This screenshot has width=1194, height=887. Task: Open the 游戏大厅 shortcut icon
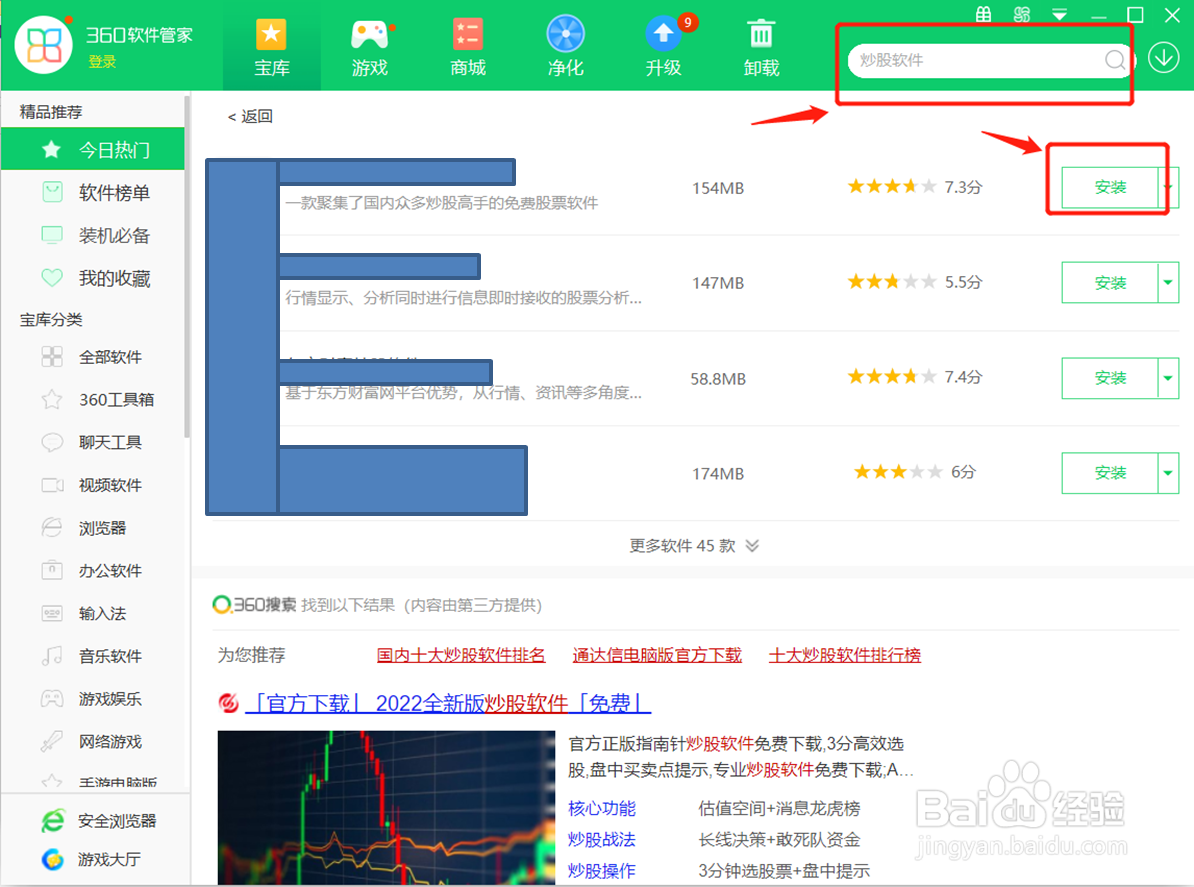click(x=53, y=860)
